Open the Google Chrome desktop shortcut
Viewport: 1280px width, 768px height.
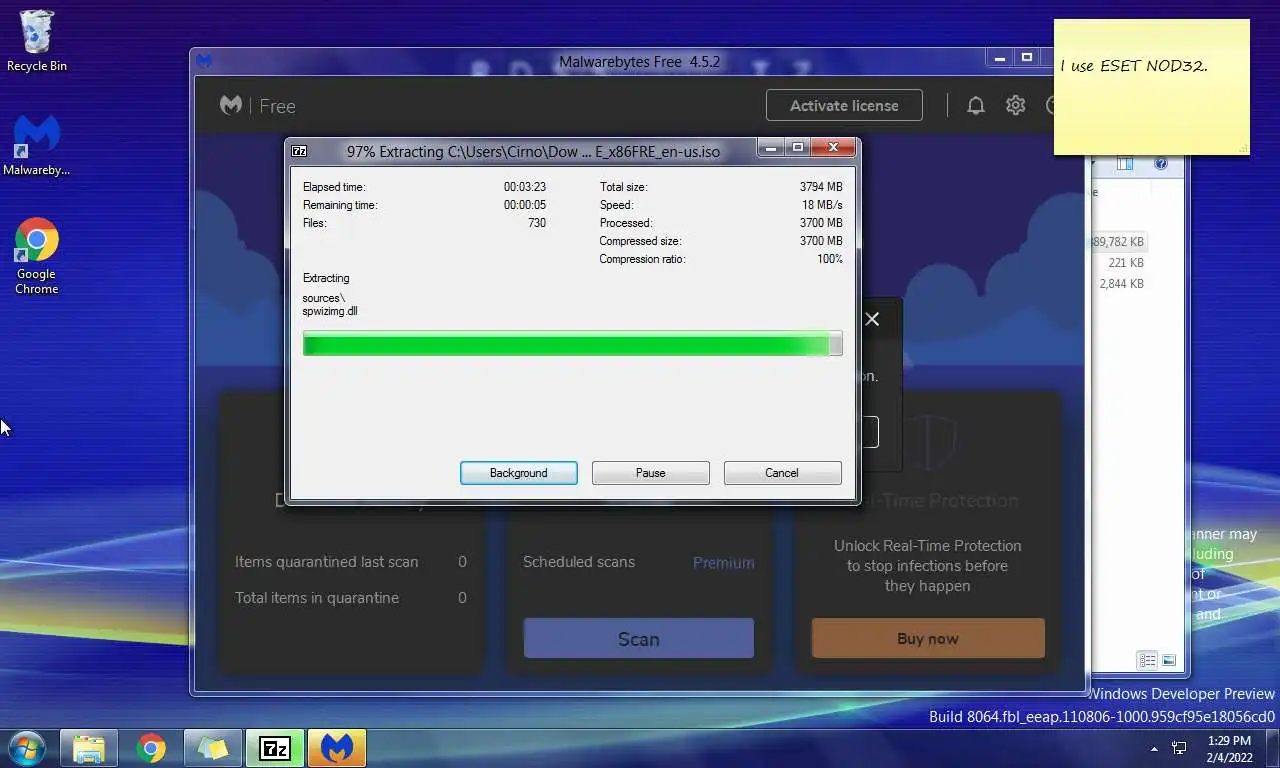point(36,256)
